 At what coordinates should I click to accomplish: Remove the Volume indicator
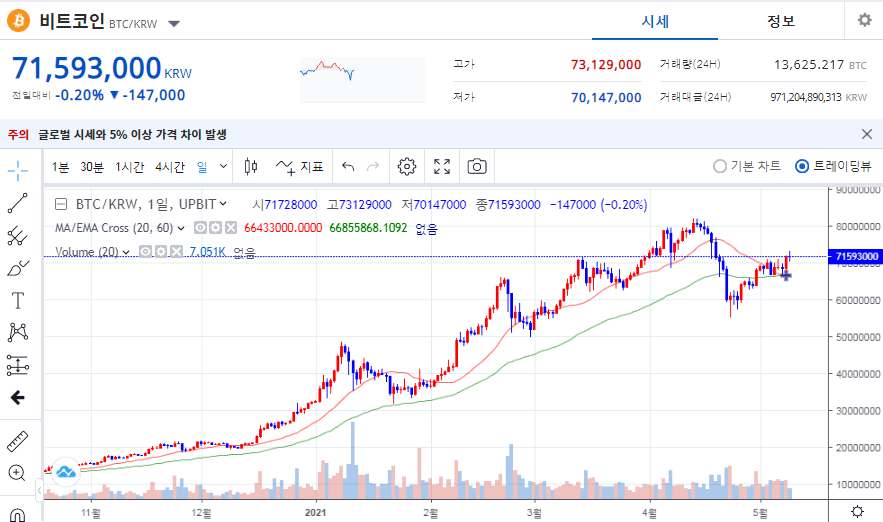[x=177, y=251]
